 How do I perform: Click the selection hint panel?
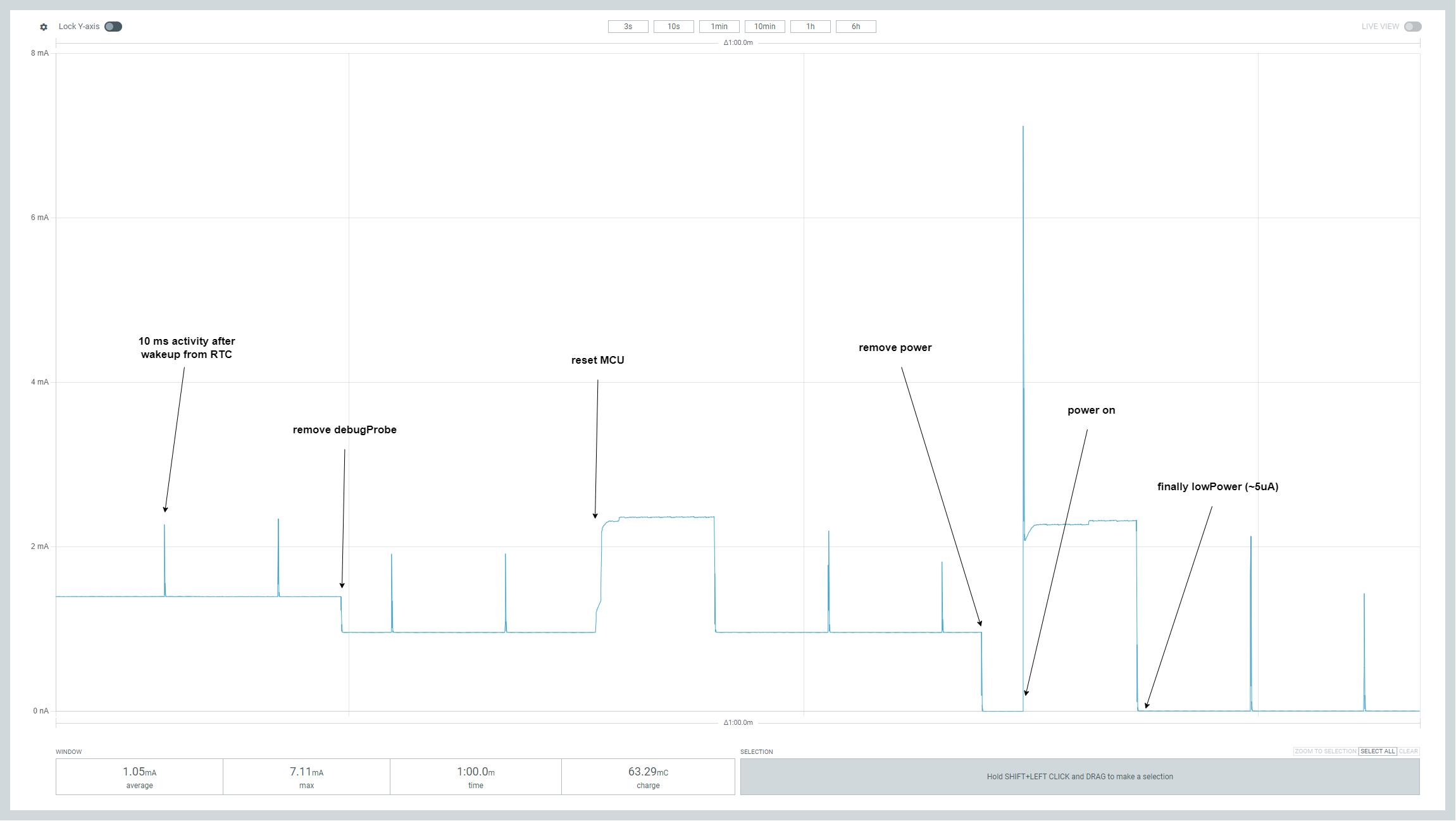click(1080, 777)
